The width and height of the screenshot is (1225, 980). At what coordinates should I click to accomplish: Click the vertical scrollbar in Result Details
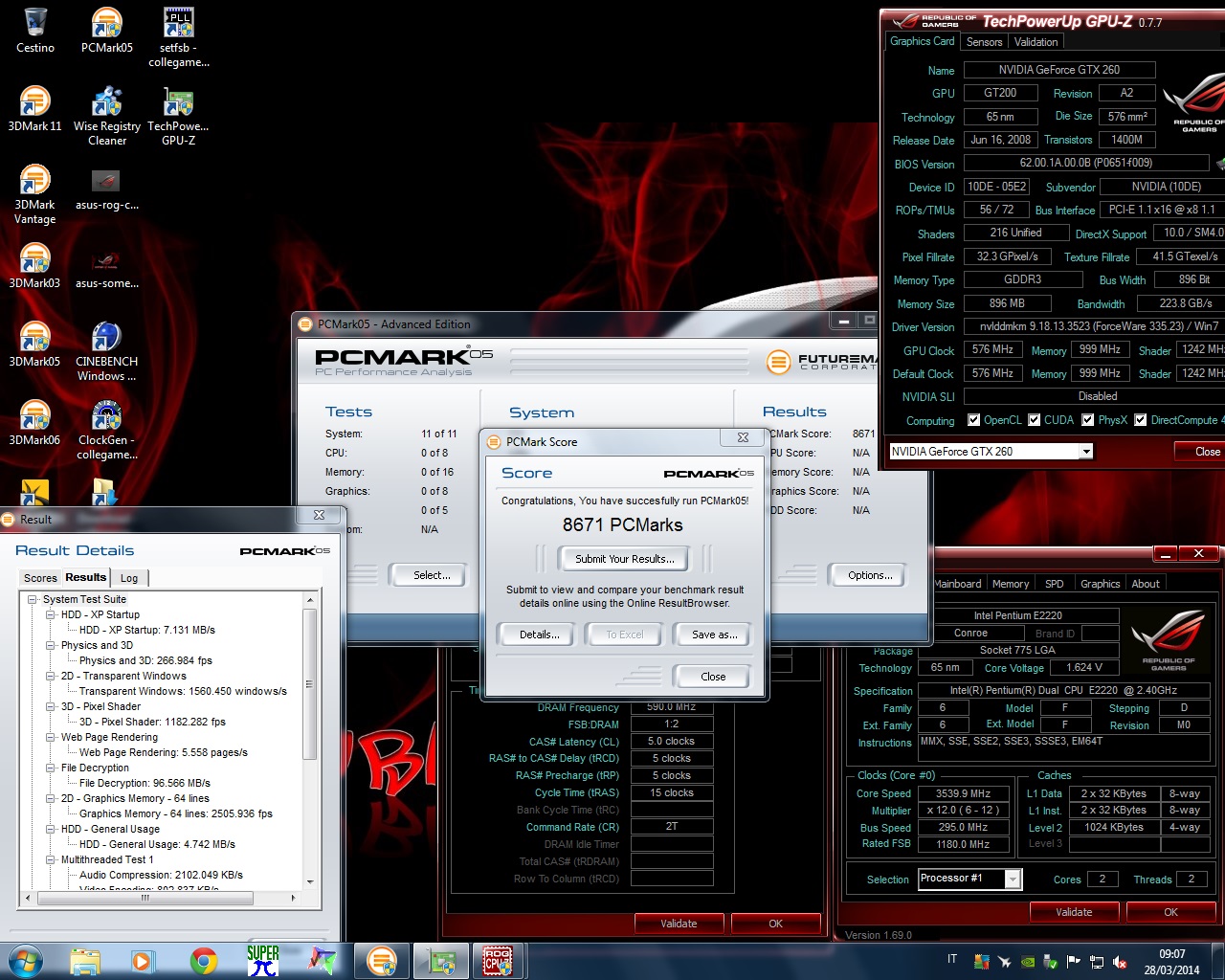pos(309,683)
